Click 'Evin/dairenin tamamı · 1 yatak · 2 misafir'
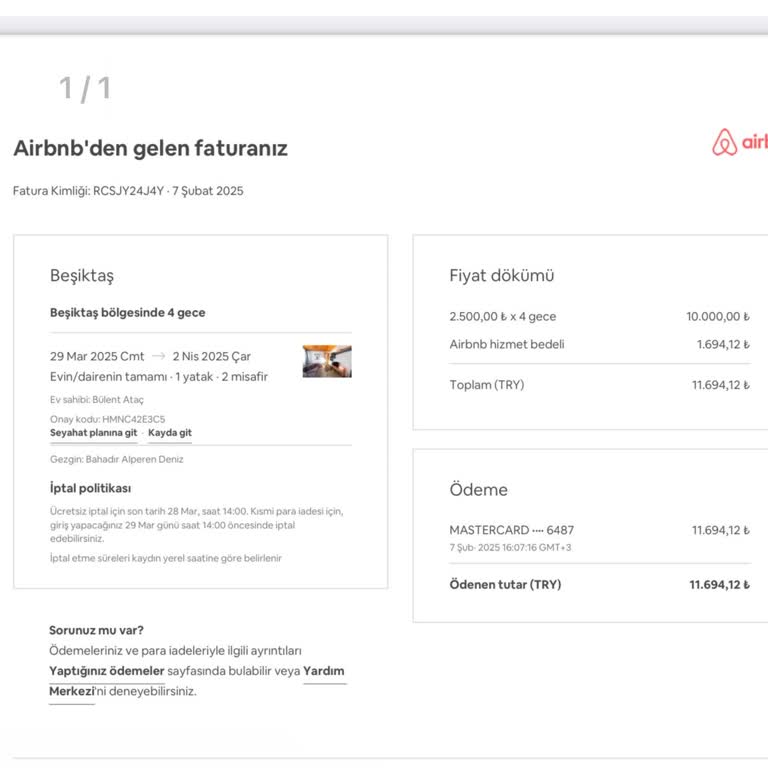This screenshot has width=768, height=768. coord(159,377)
